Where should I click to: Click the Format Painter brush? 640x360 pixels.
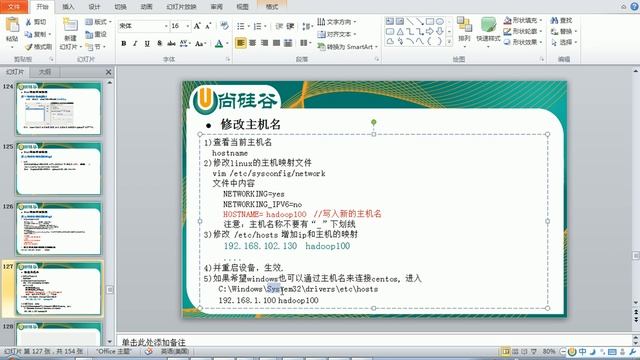29,47
